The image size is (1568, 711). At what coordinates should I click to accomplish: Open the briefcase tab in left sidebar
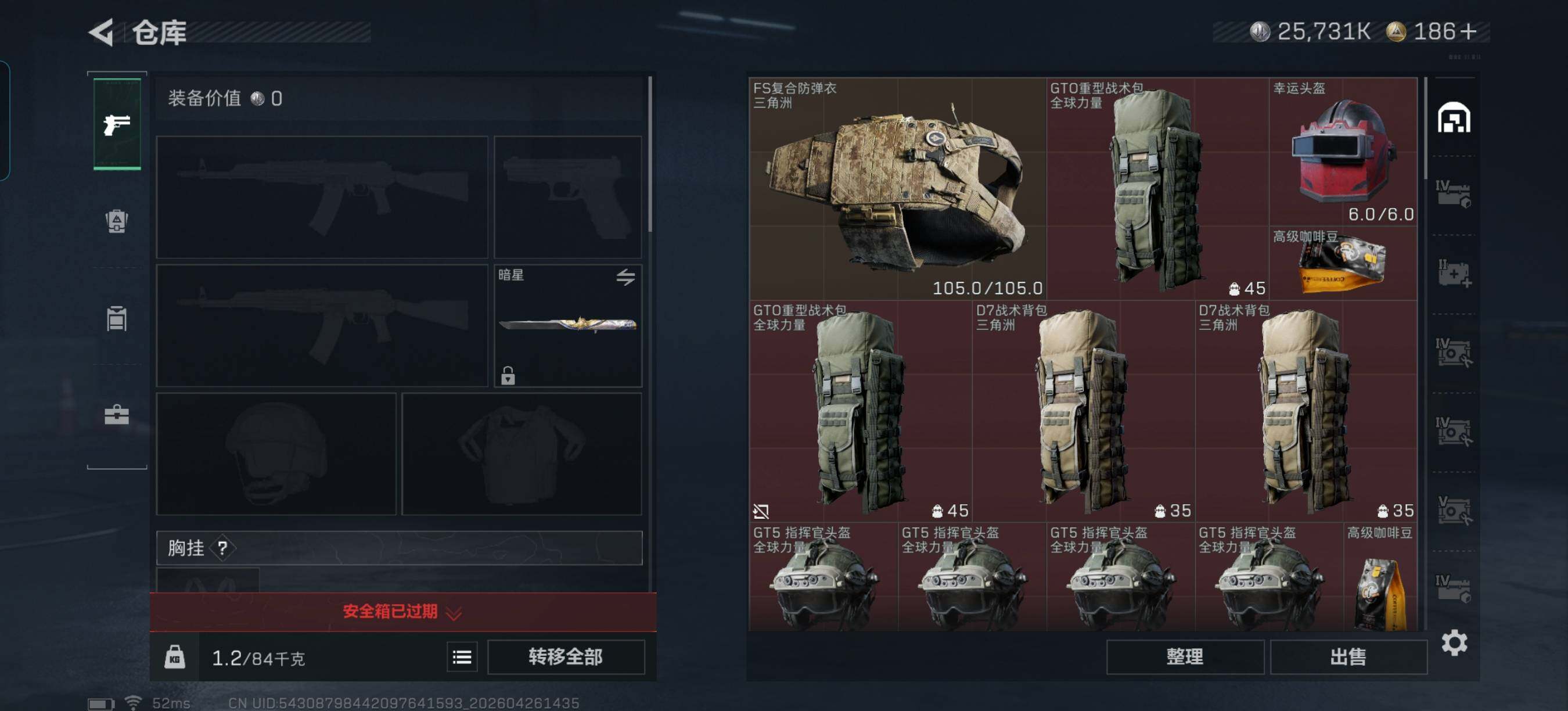116,415
